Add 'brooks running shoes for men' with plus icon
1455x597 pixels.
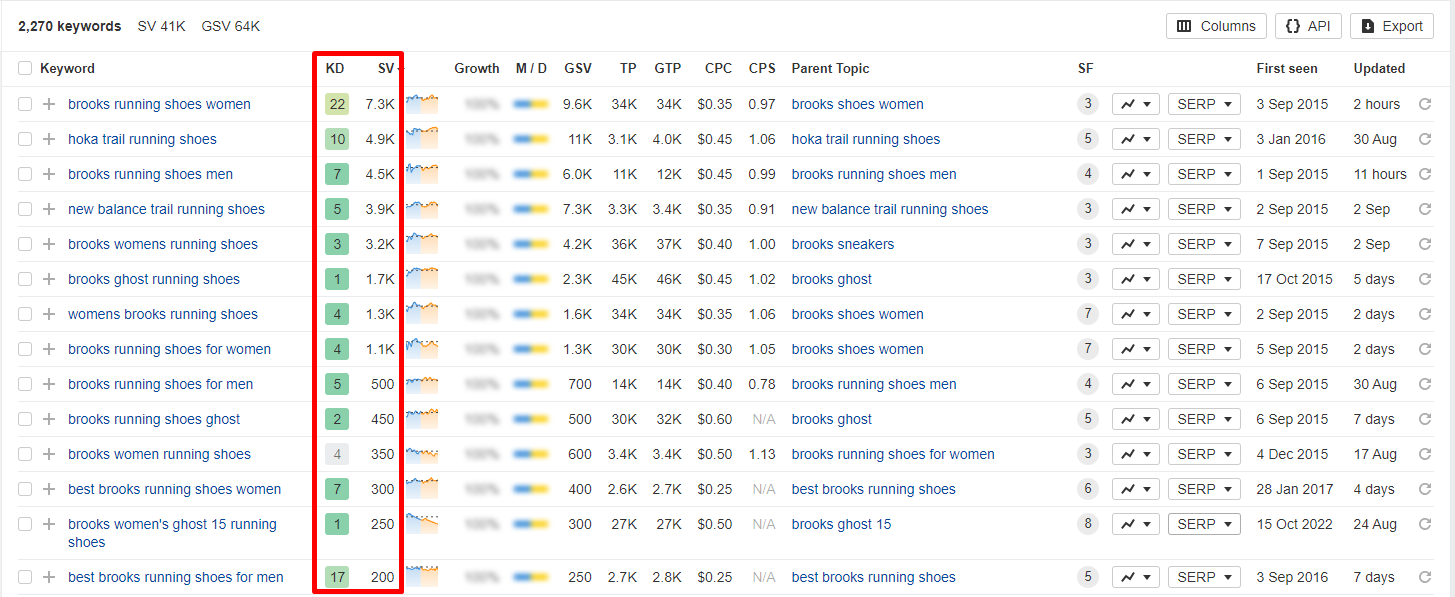49,384
